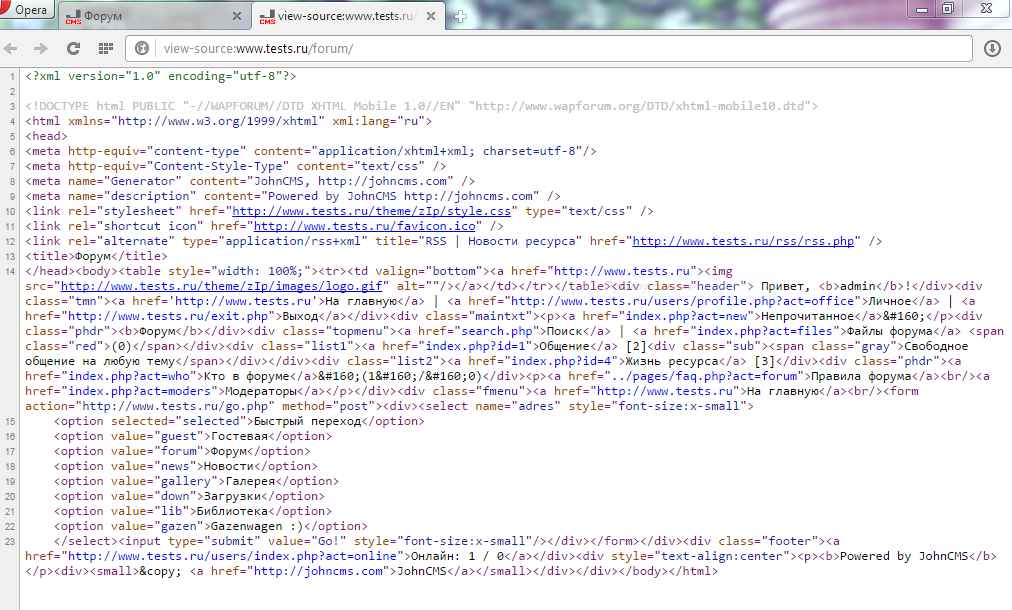Screen dimensions: 1012x610
Task: Click the option value gallery Галерея line
Action: click(196, 481)
